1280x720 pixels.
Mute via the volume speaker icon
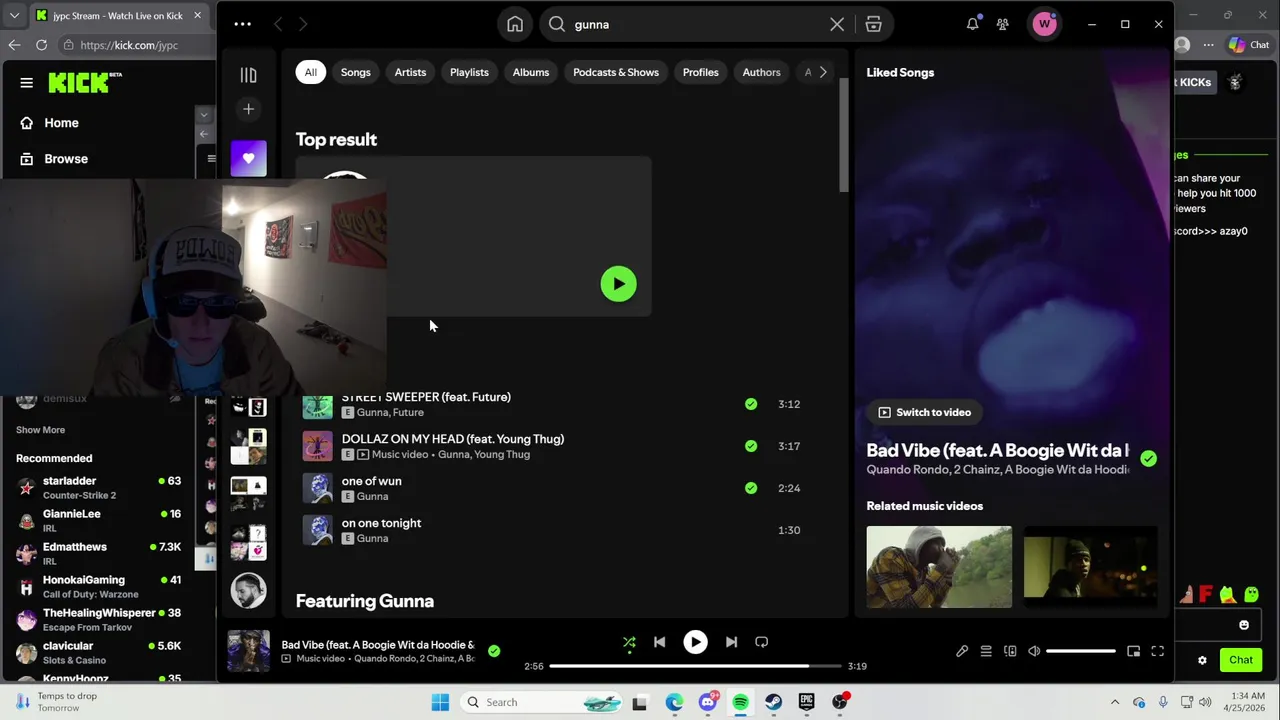tap(1034, 651)
